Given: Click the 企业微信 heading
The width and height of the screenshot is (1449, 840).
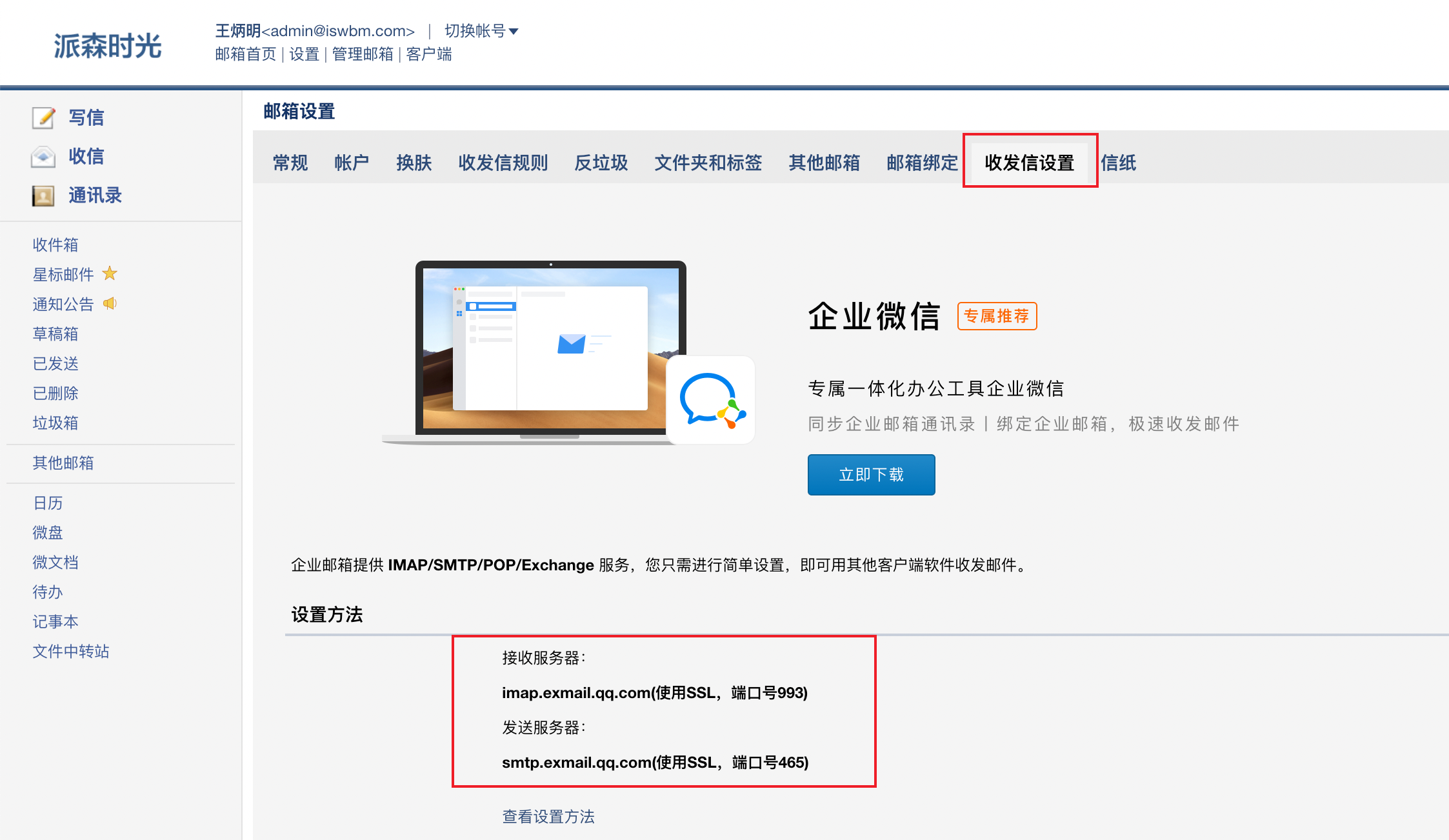Looking at the screenshot, I should (874, 316).
